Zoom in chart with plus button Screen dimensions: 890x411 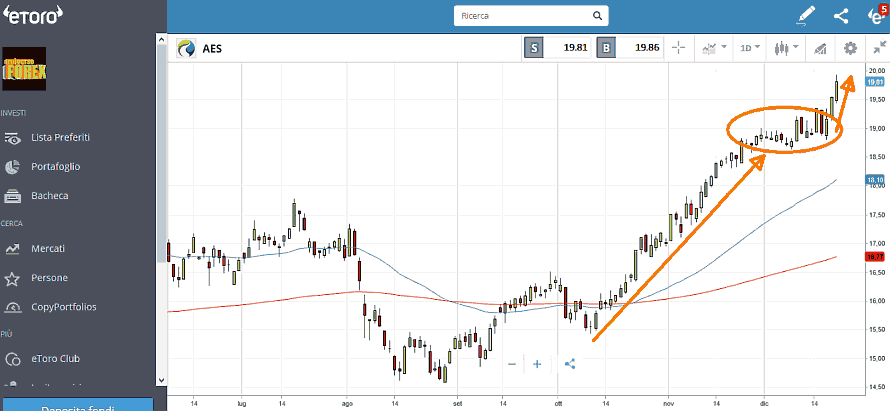(x=537, y=364)
